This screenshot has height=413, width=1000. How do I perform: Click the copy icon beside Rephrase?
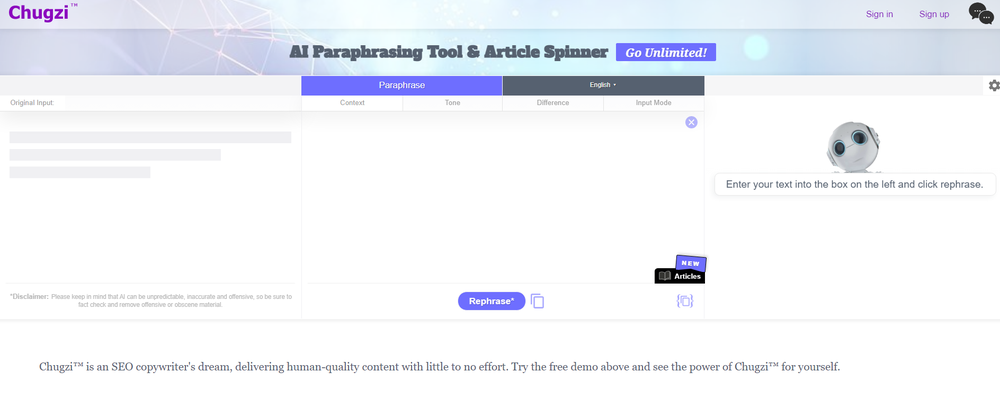click(x=538, y=301)
